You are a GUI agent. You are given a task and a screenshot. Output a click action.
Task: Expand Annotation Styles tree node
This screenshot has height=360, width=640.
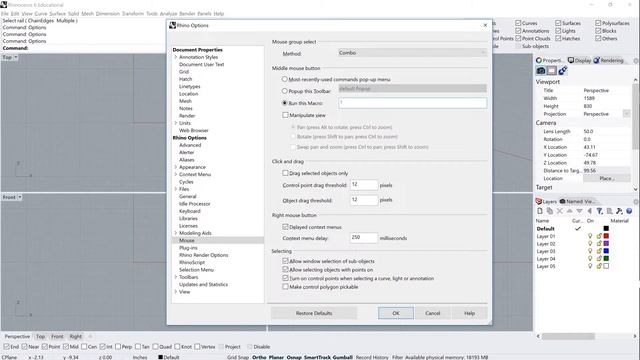coord(176,57)
